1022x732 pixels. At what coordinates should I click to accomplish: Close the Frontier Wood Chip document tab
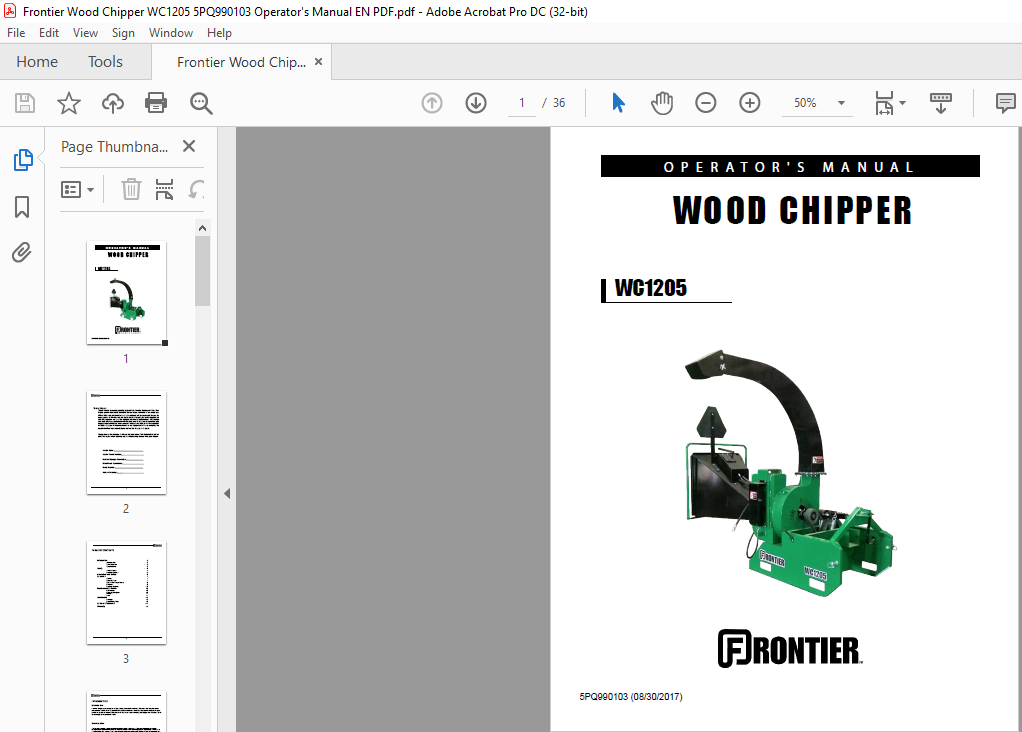coord(318,61)
